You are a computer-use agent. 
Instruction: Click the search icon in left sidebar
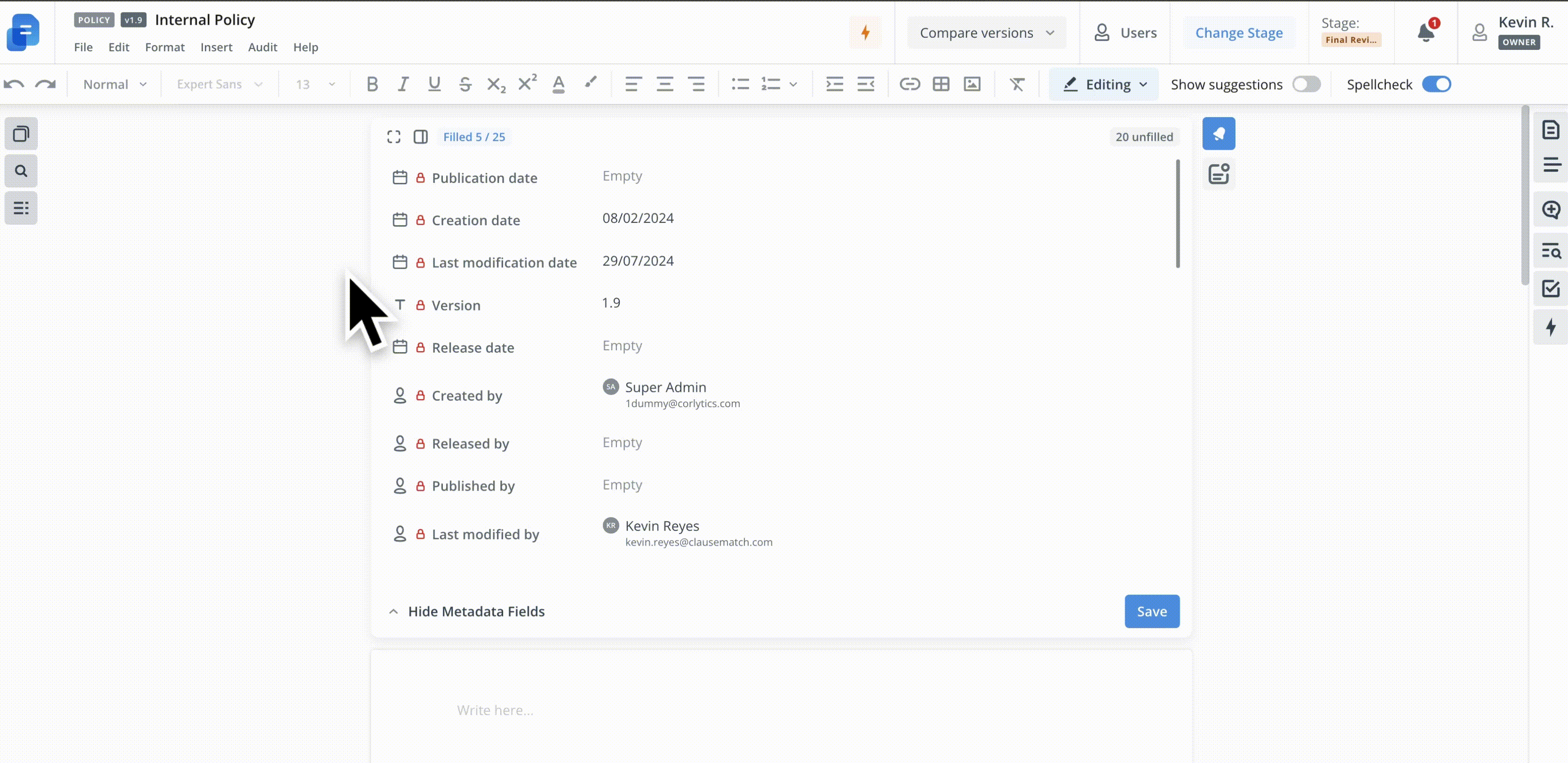point(21,171)
